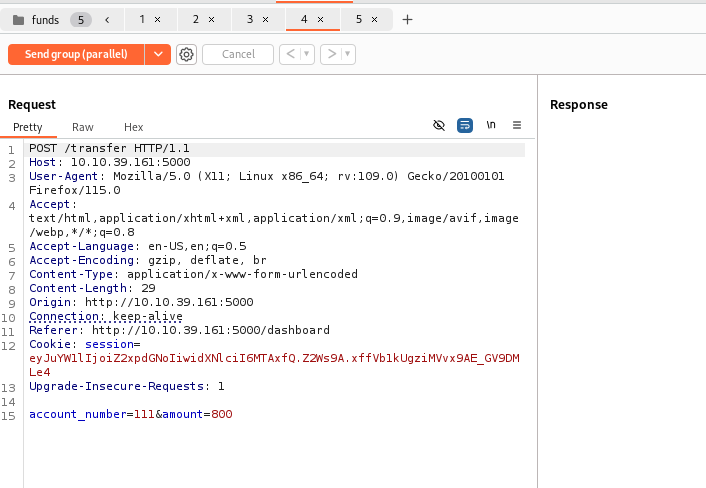Collapse the funds group with left chevron
The image size is (706, 488).
106,19
